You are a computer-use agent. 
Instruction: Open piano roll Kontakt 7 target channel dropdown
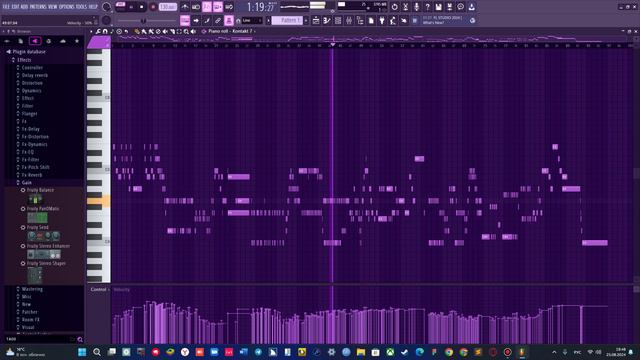point(230,31)
